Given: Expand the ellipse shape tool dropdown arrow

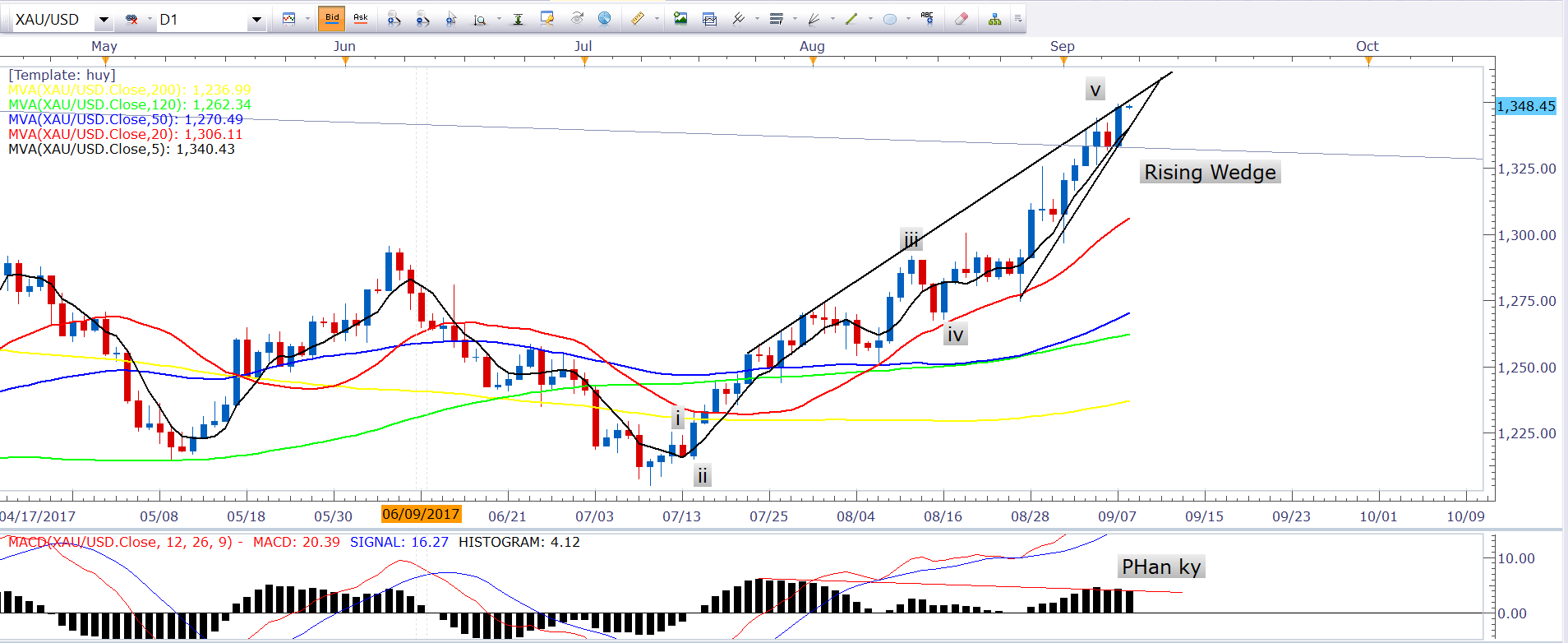Looking at the screenshot, I should click(908, 19).
